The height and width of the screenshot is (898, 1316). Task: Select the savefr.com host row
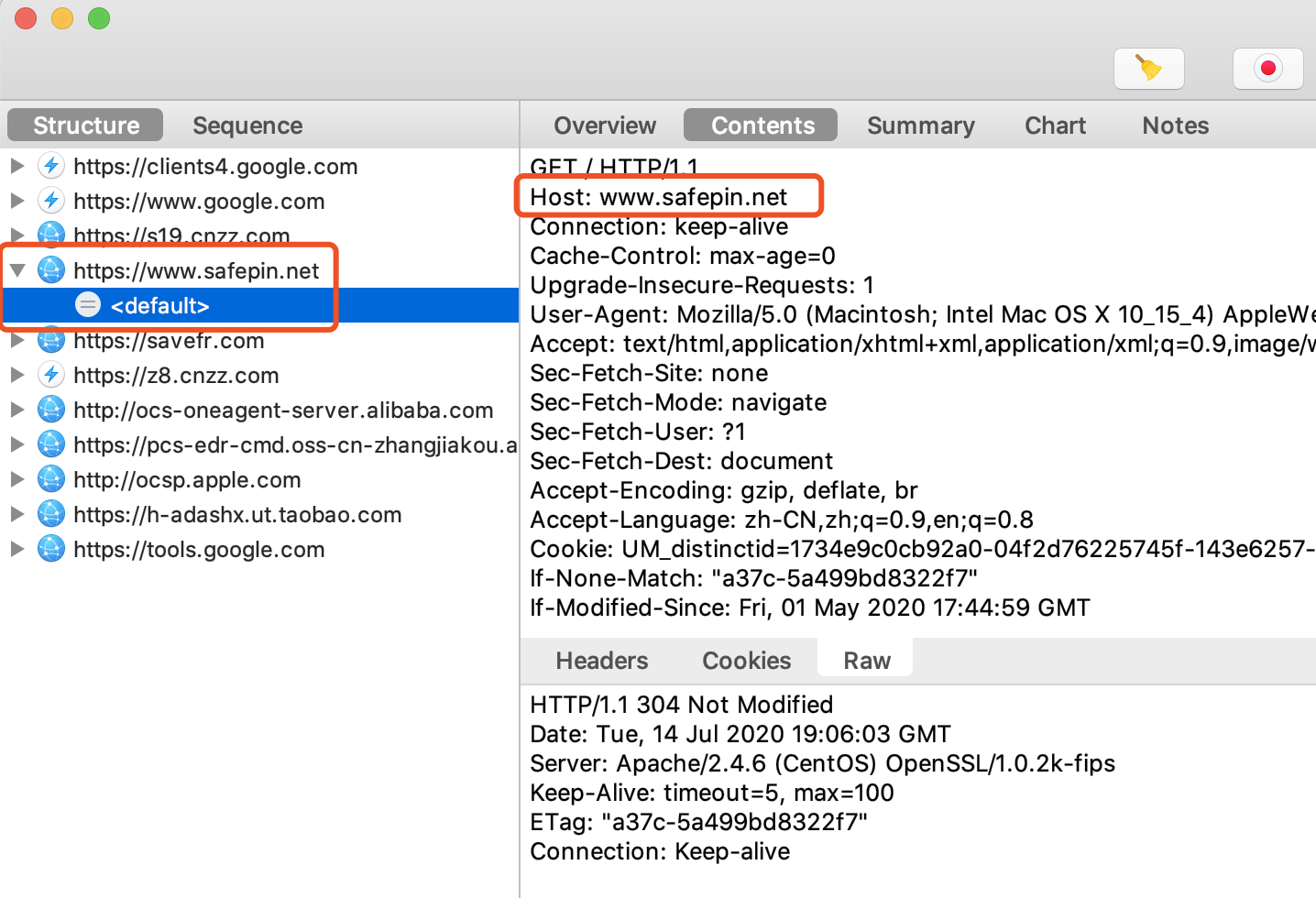[x=169, y=342]
